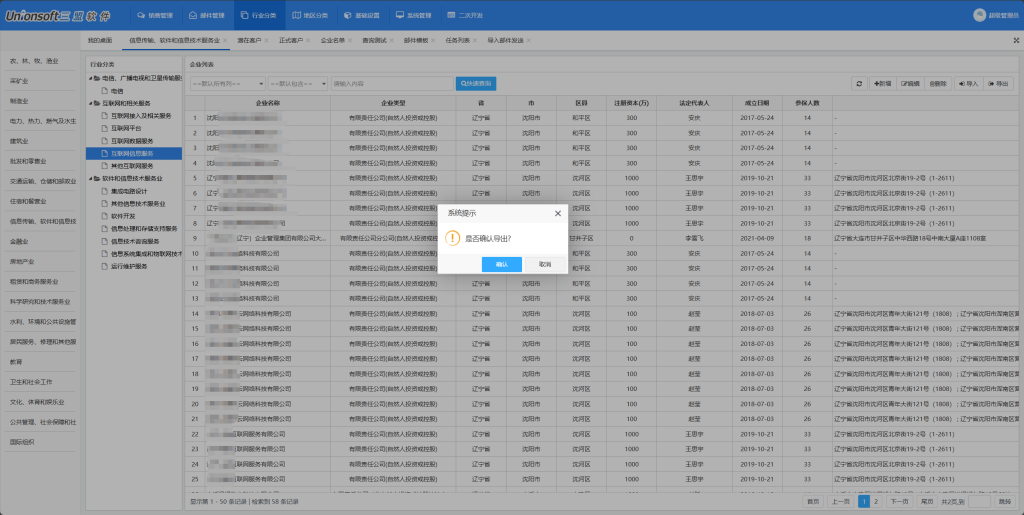The image size is (1024, 515).
Task: Select 软件开发 tree item
Action: [x=123, y=216]
